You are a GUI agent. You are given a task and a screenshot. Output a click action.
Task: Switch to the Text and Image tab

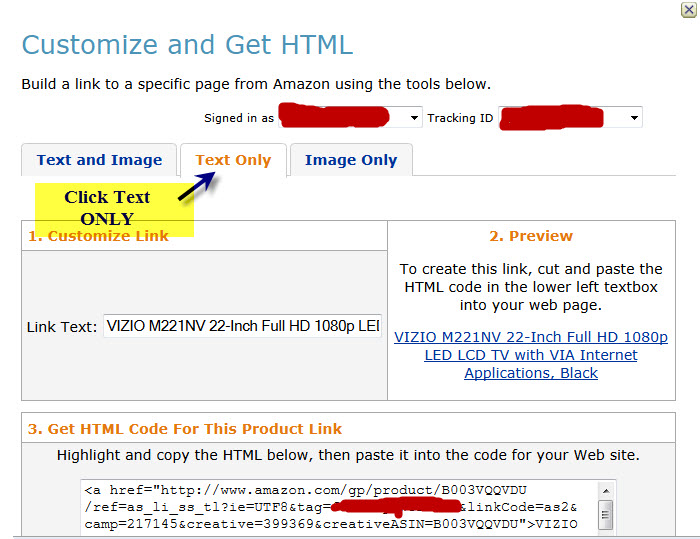click(x=99, y=160)
